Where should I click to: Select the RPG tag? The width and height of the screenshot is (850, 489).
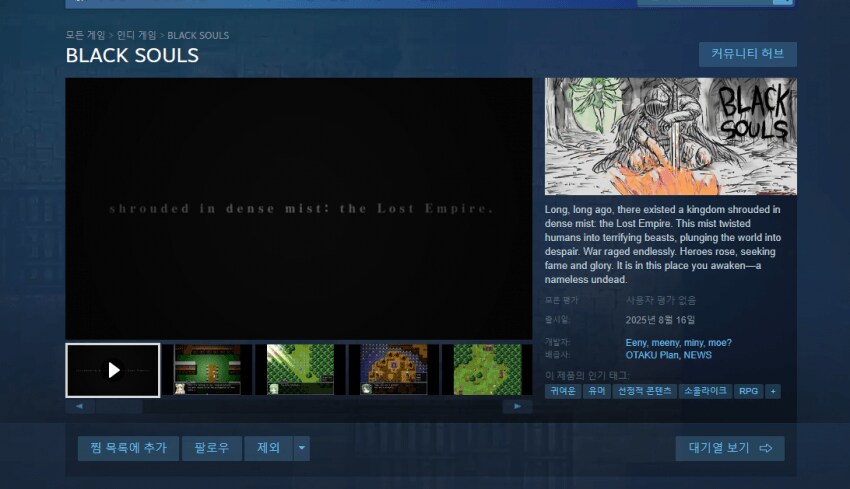(x=748, y=391)
